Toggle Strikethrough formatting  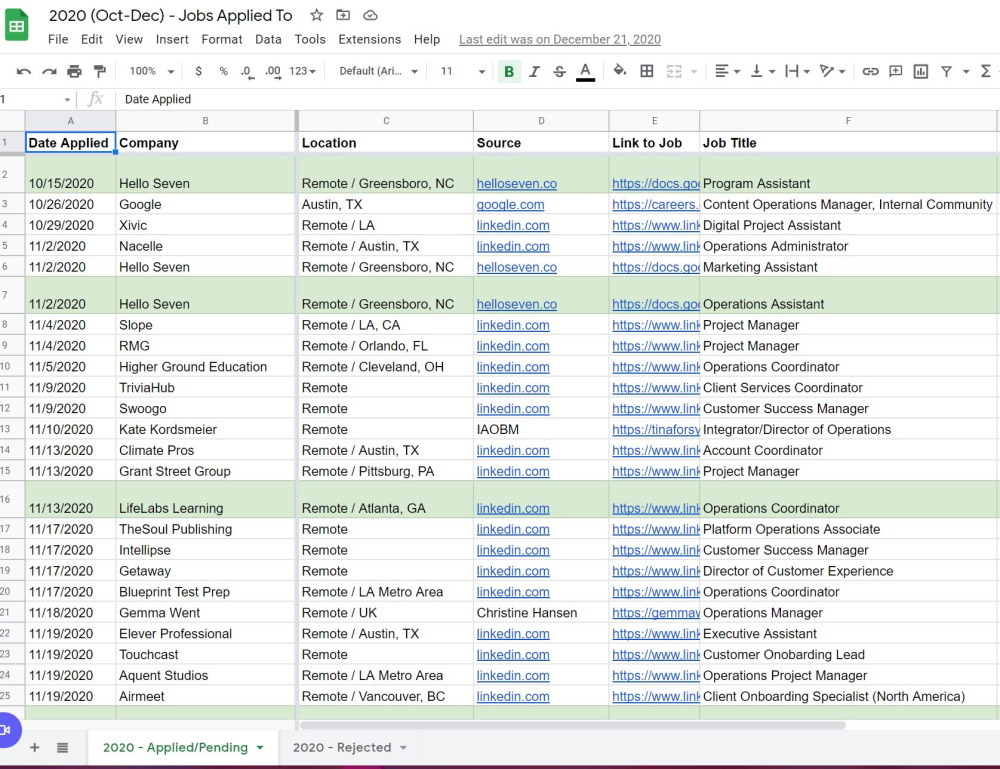click(x=559, y=71)
